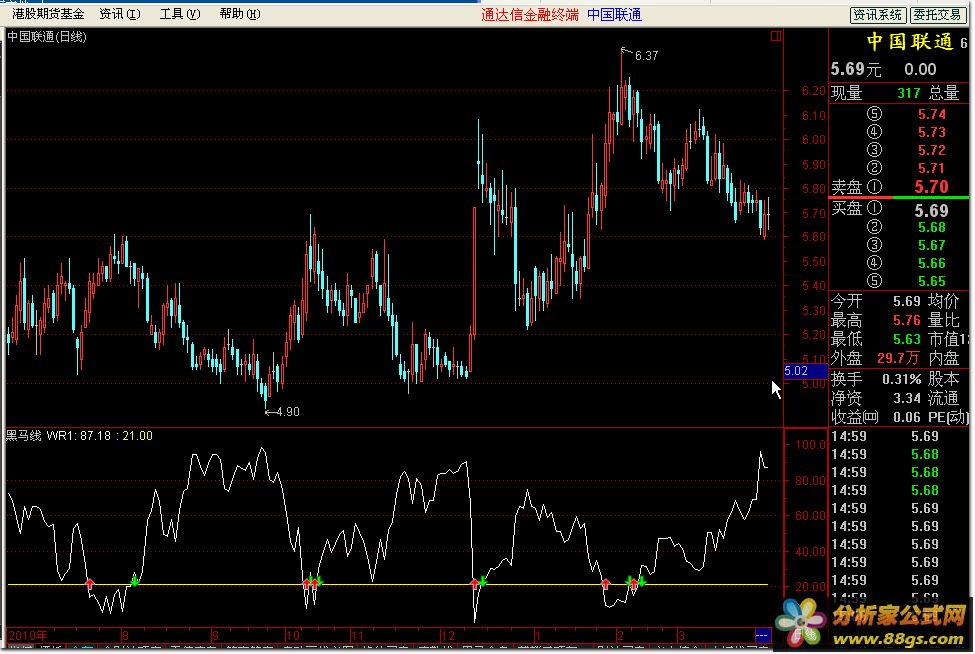Select sell level ② price 5.71
Image resolution: width=975 pixels, height=654 pixels.
click(x=931, y=168)
